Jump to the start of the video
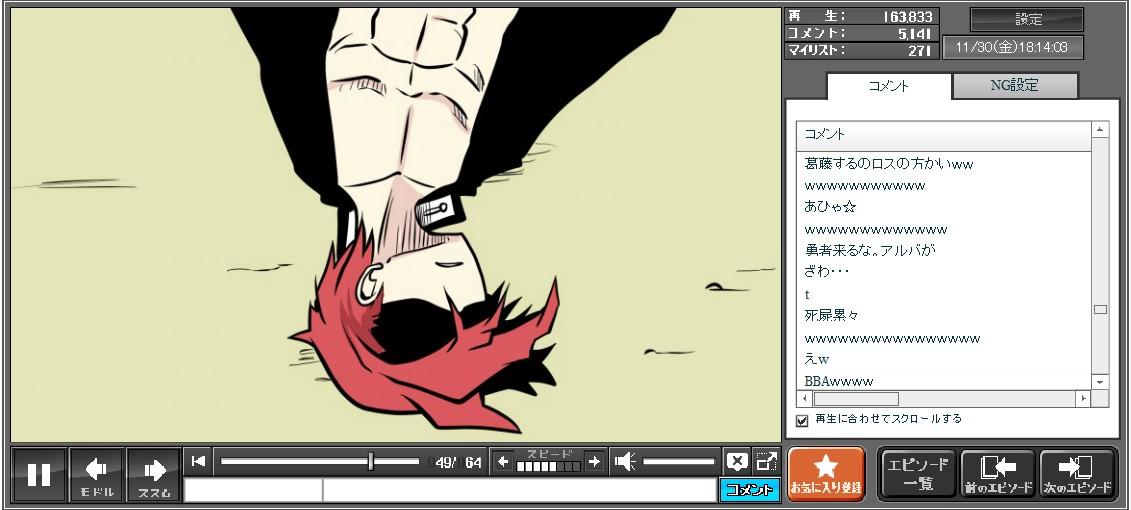 tap(198, 461)
